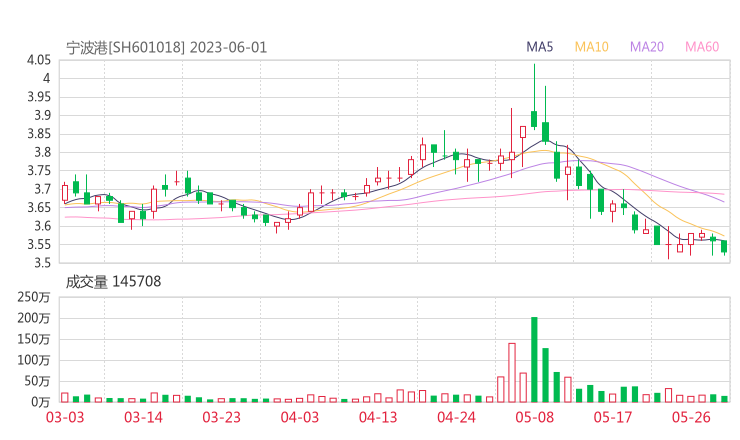Click the 3.65 price axis label

[x=39, y=207]
